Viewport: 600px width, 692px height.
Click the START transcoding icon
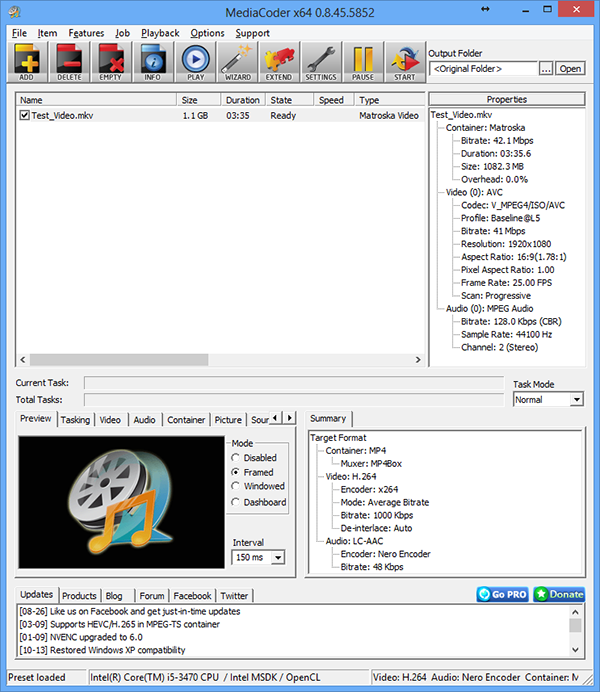click(405, 62)
